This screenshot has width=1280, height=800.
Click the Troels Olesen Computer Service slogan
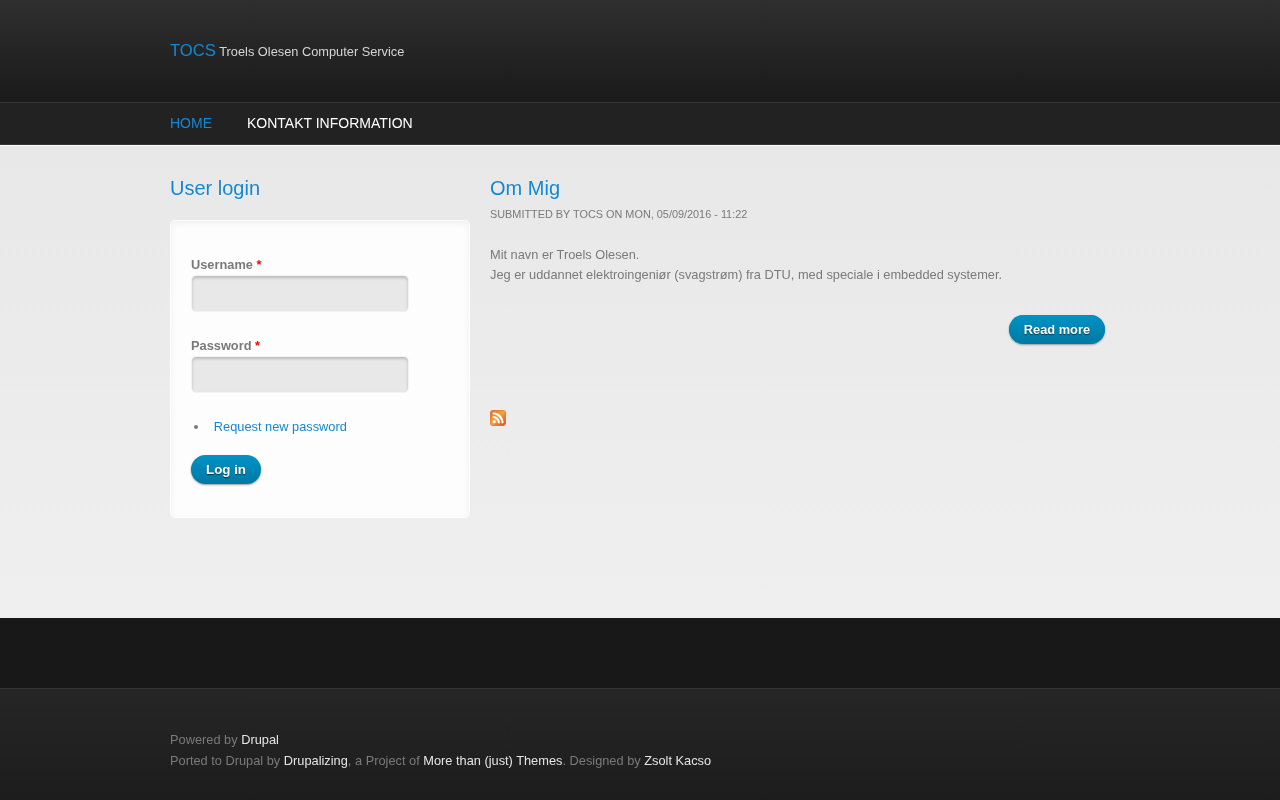coord(311,52)
